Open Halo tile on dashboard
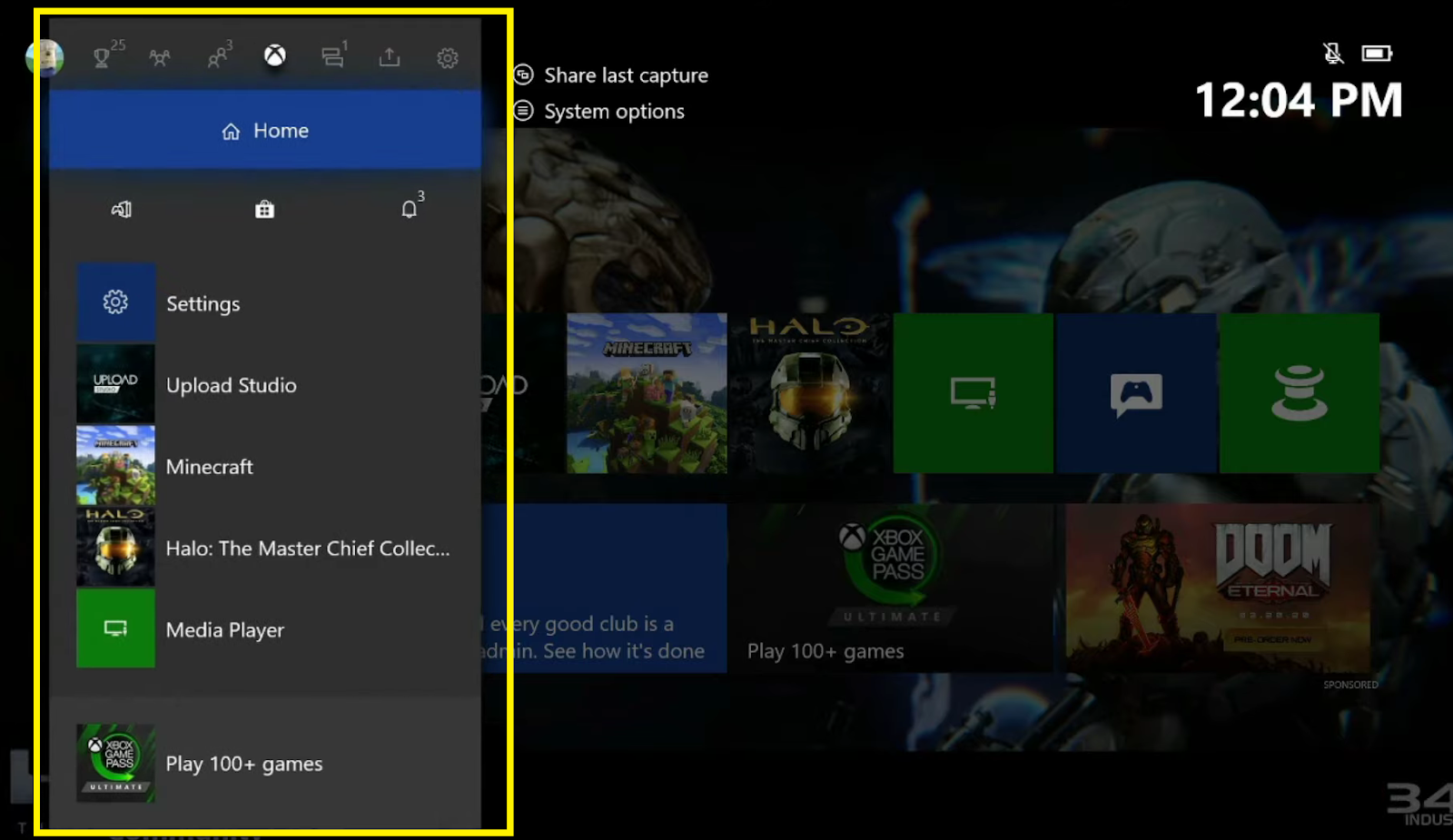This screenshot has height=840, width=1453. 810,393
